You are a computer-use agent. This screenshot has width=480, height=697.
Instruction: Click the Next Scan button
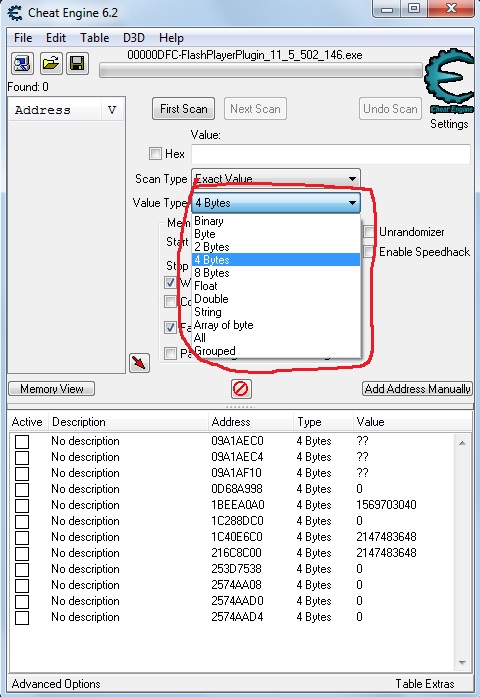[x=255, y=109]
